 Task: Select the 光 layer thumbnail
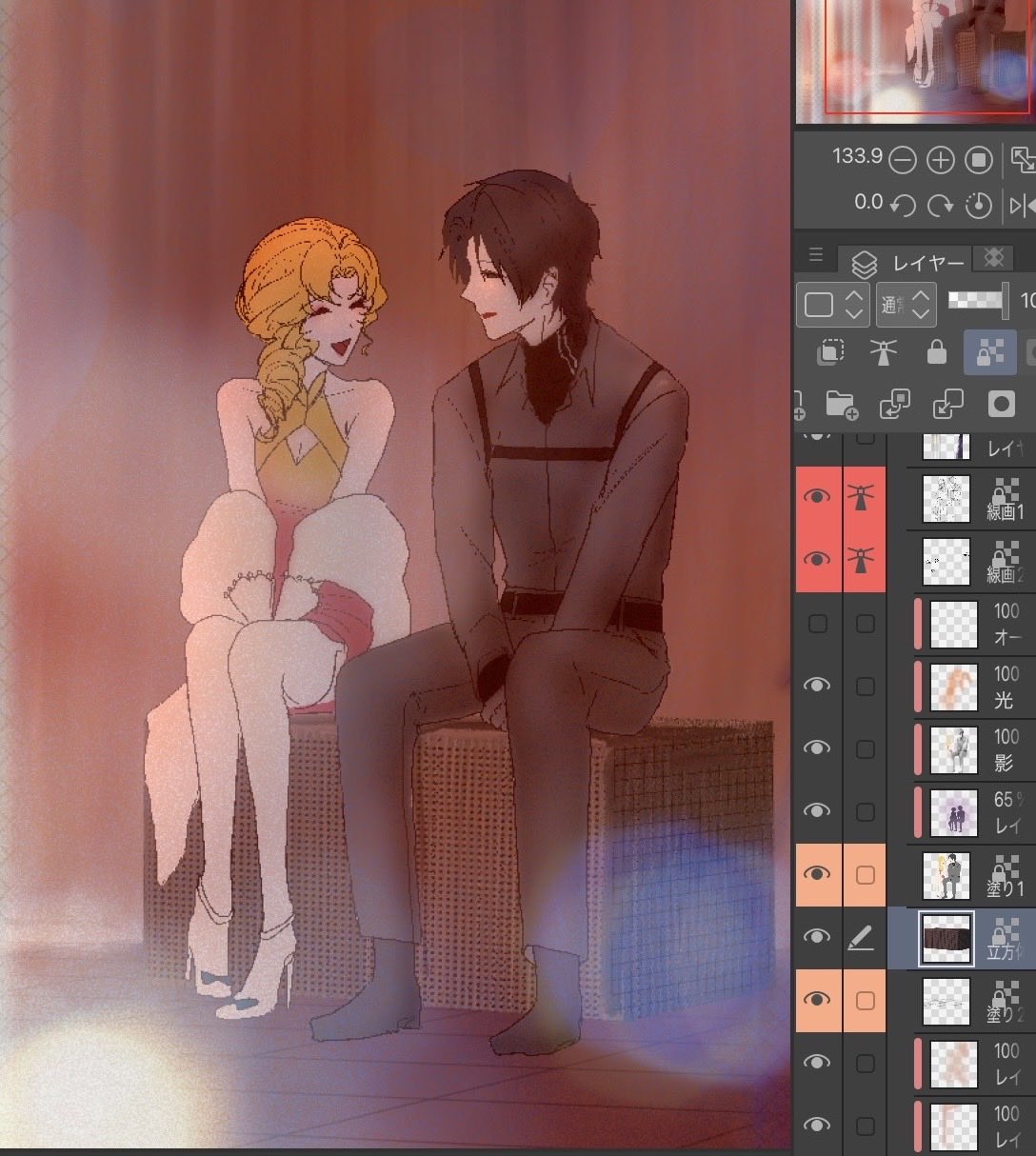pos(954,687)
